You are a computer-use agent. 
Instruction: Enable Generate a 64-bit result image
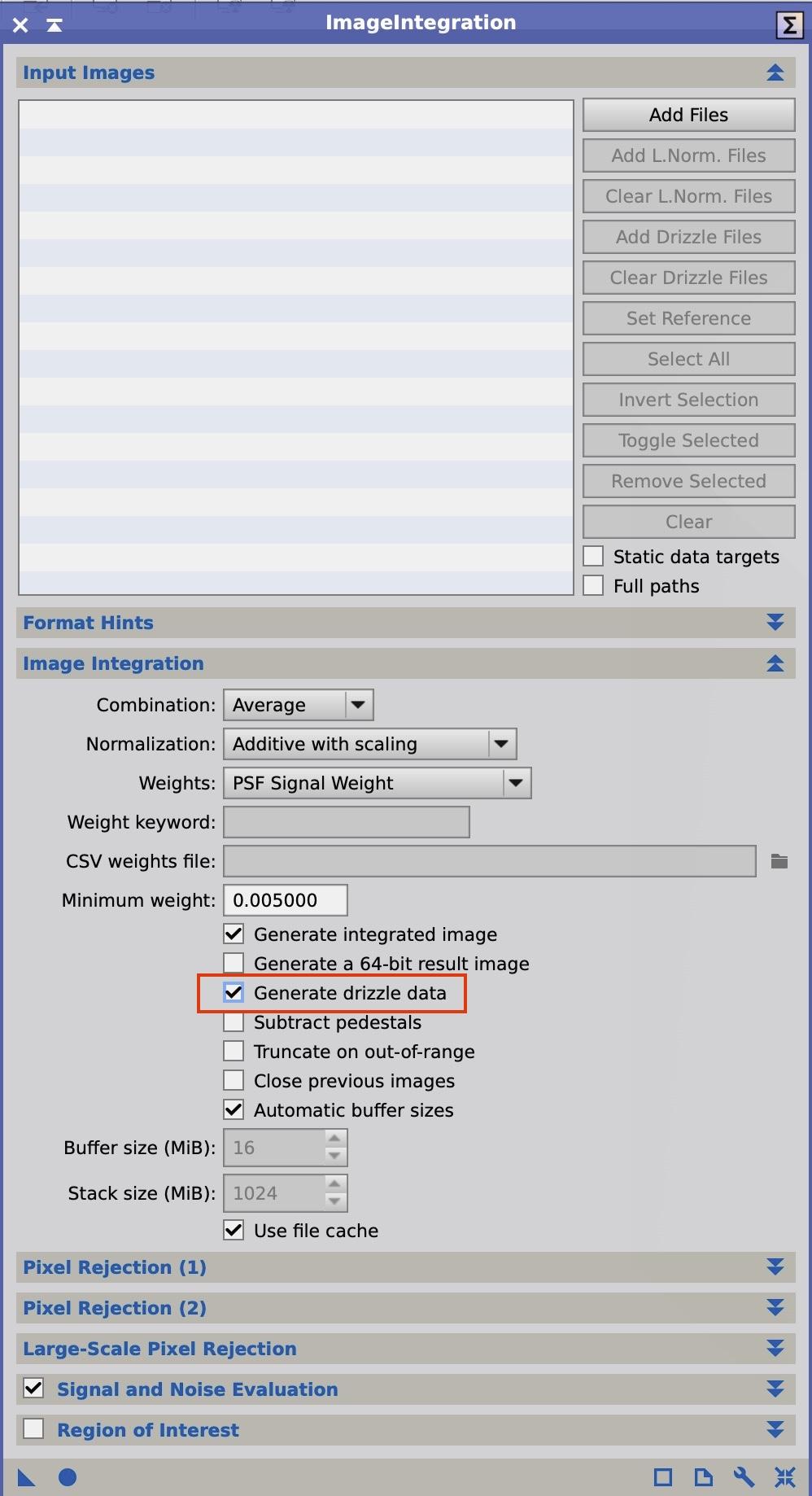(x=234, y=964)
